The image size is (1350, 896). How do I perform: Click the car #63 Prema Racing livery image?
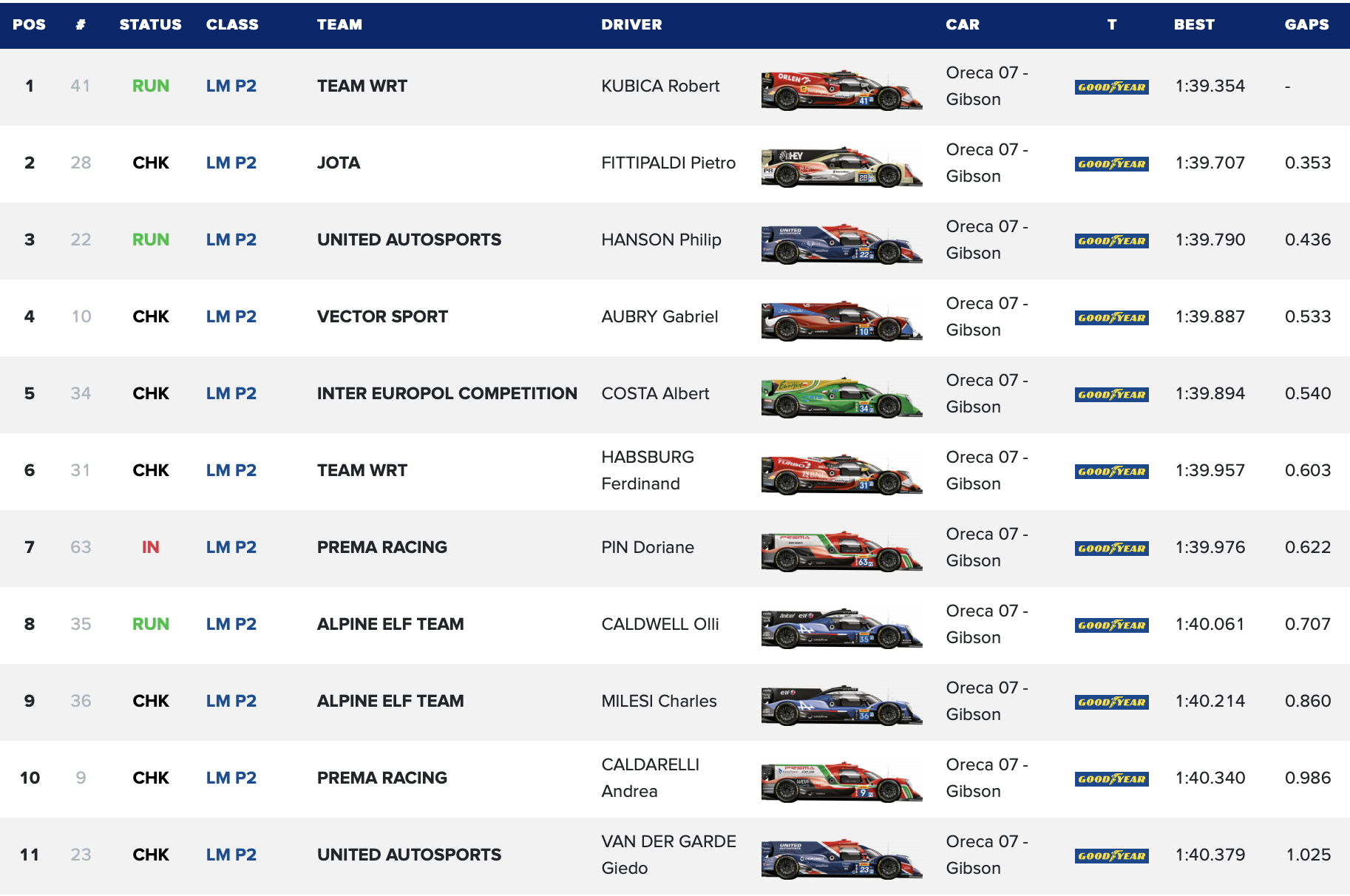[x=841, y=551]
